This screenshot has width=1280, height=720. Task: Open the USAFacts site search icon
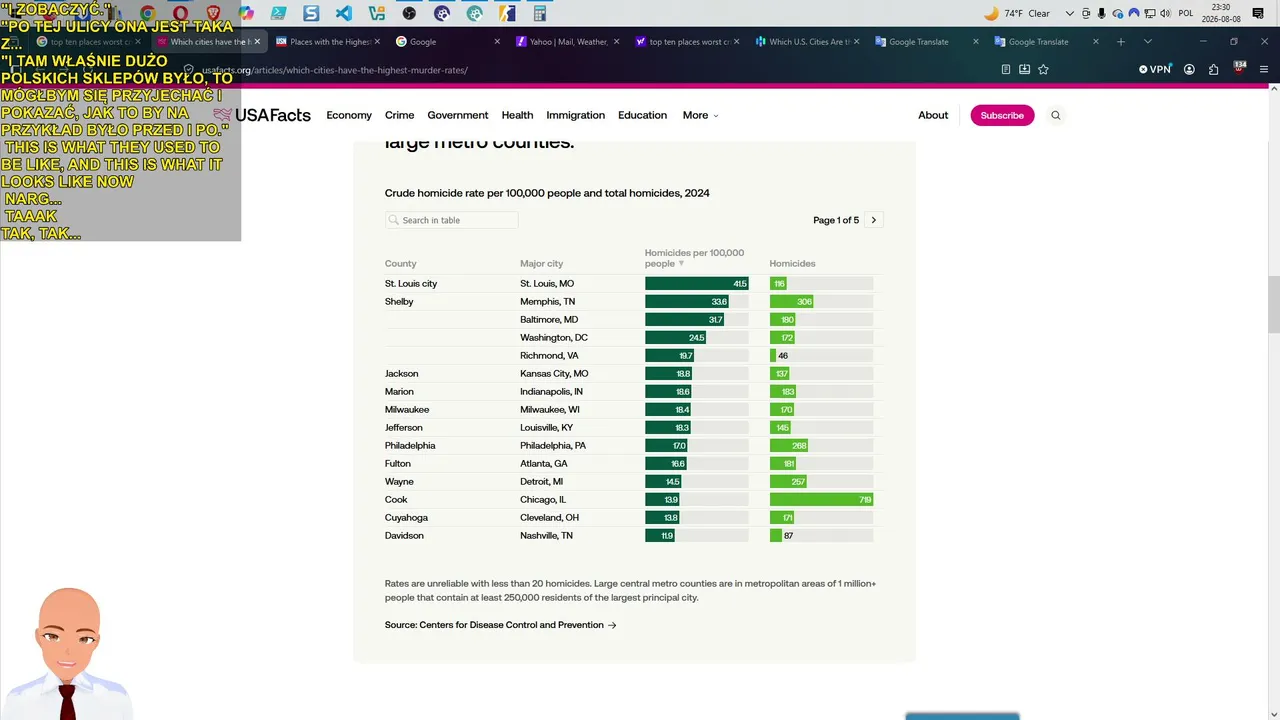pyautogui.click(x=1055, y=115)
